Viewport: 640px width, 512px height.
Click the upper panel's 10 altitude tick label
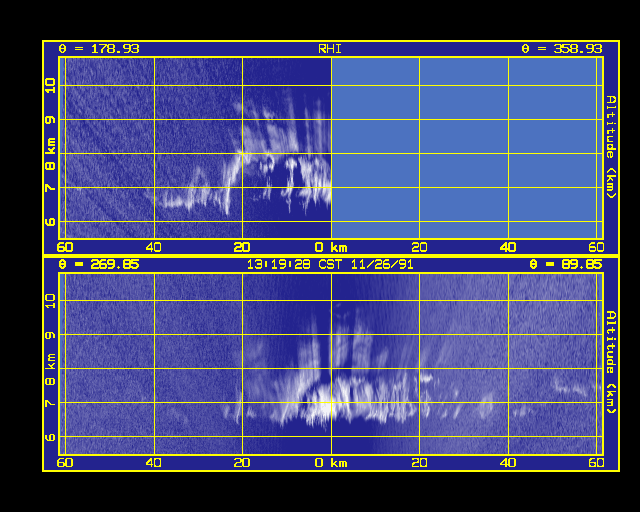pos(50,86)
